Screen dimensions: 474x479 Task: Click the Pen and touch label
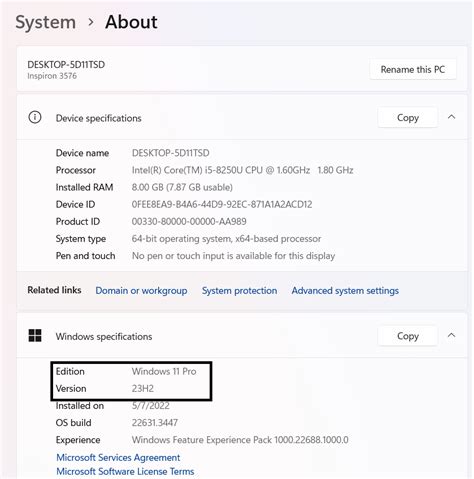(x=85, y=256)
